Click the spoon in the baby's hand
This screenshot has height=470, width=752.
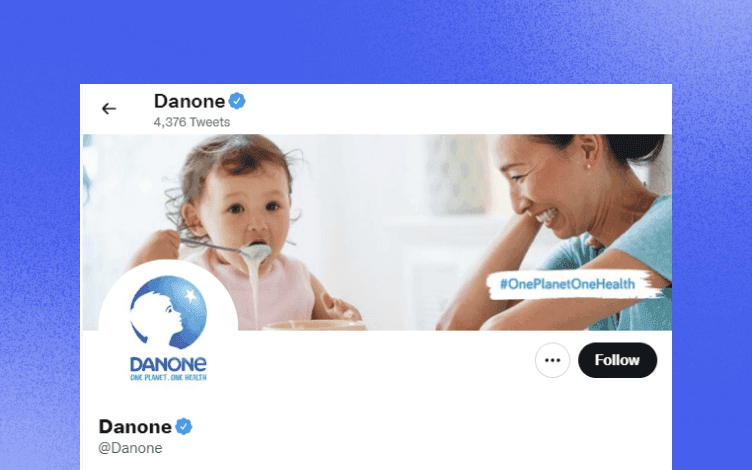coord(228,247)
